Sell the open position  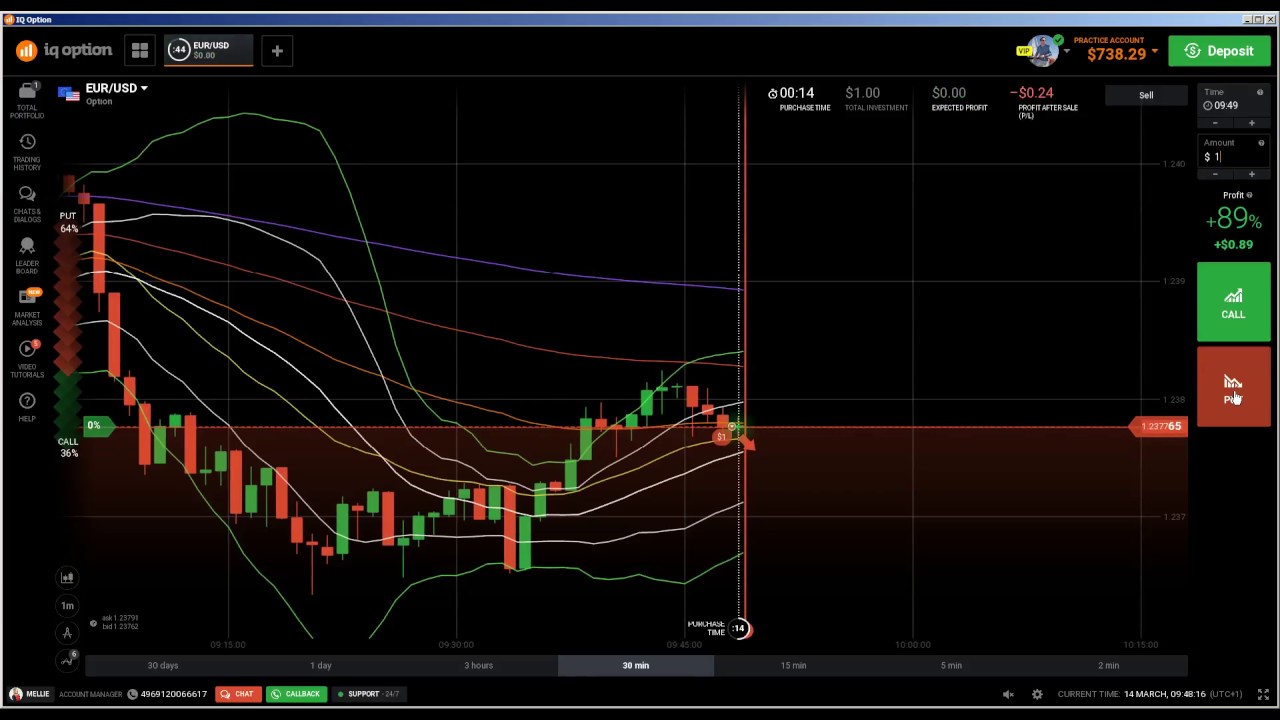coord(1146,95)
